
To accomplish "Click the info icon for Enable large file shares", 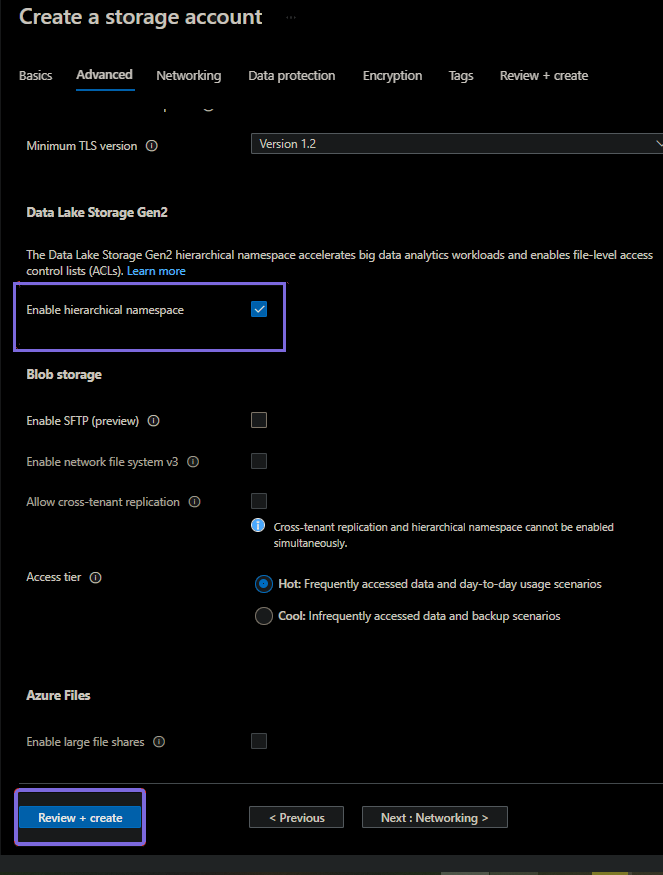I will [x=159, y=742].
